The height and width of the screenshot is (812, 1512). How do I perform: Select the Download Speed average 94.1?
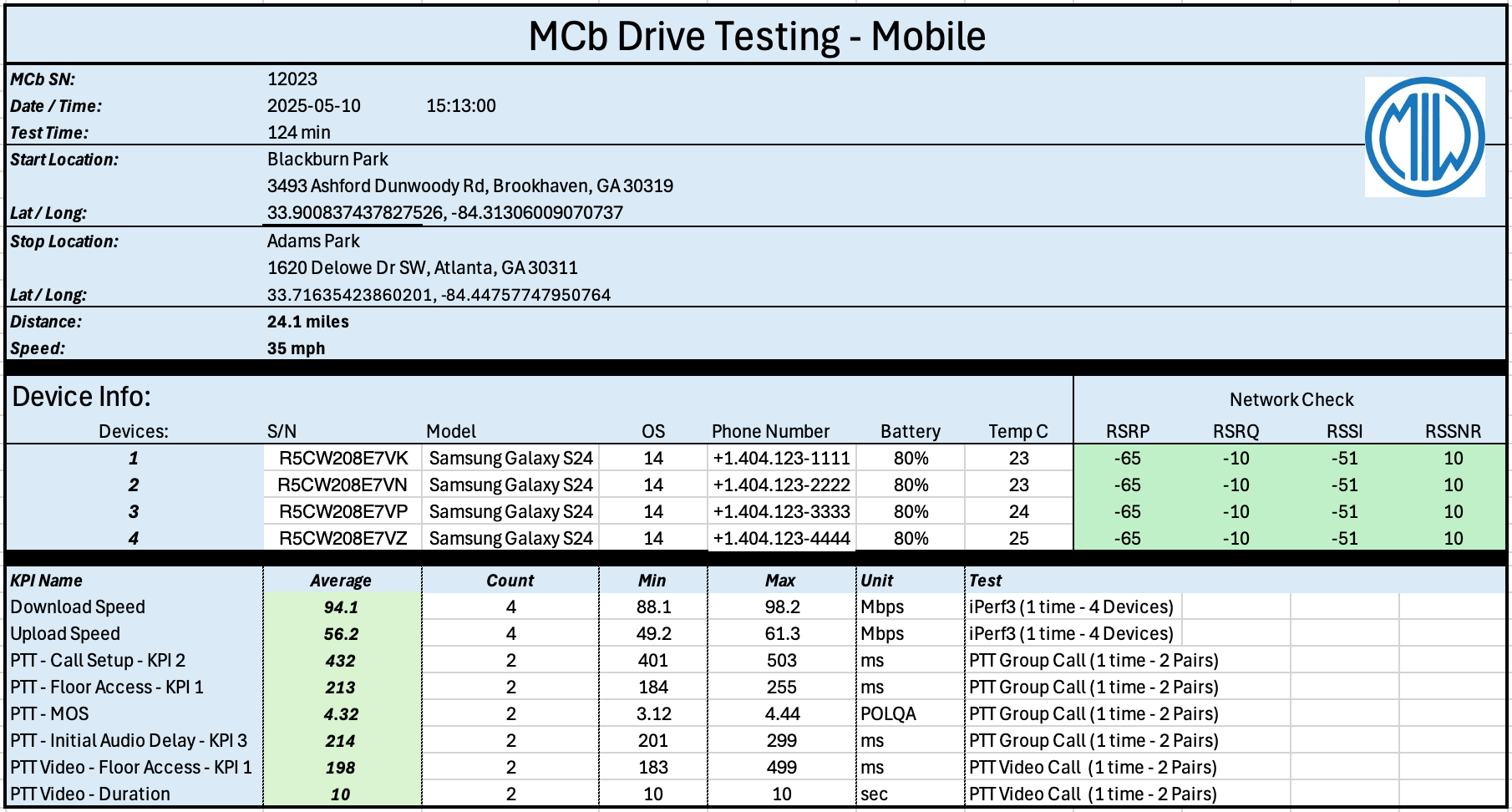(x=341, y=607)
